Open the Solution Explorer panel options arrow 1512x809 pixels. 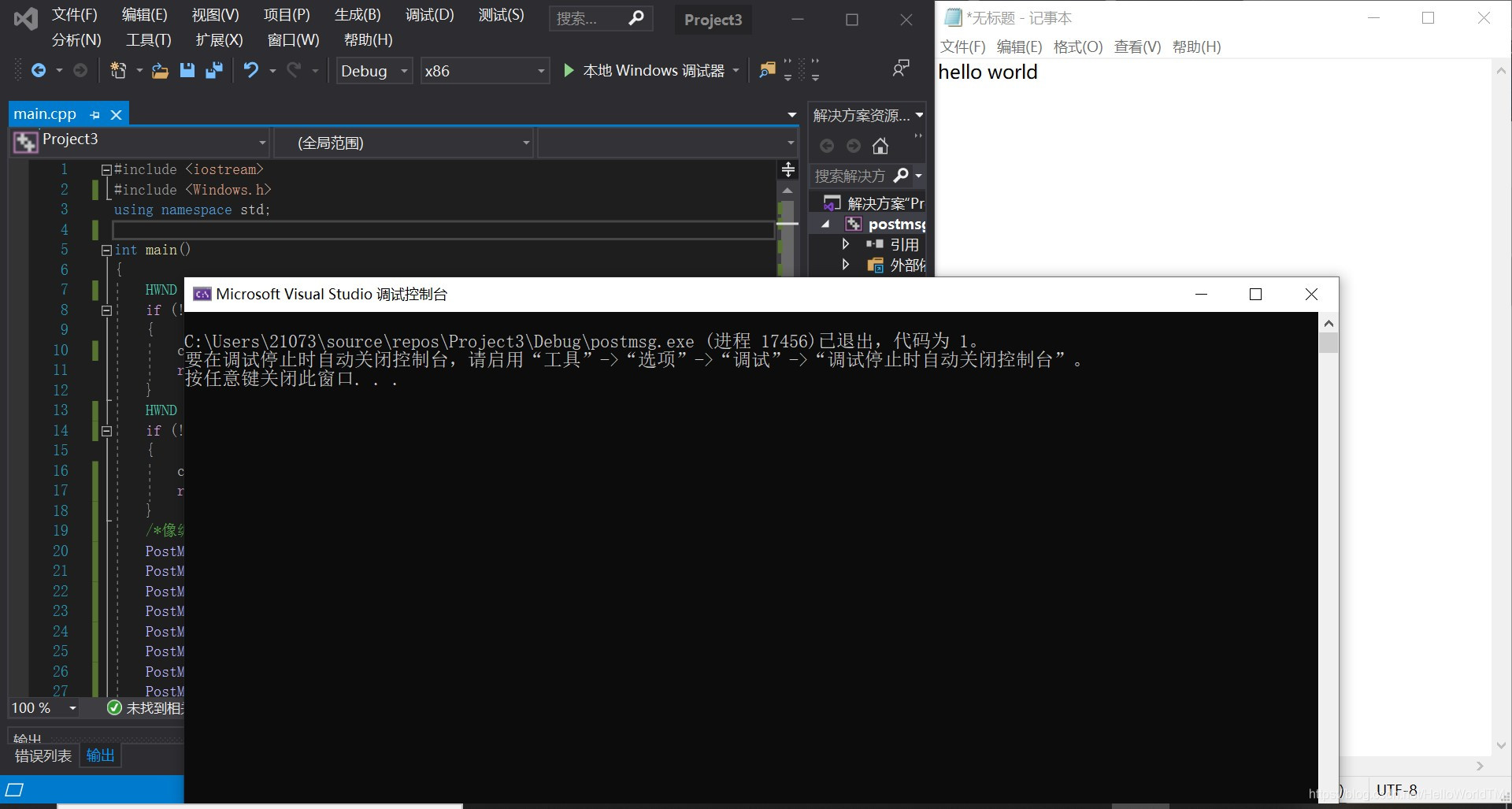919,115
